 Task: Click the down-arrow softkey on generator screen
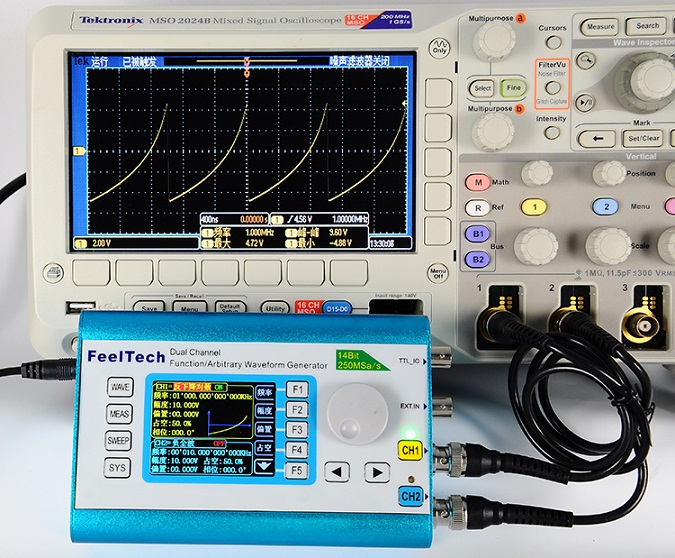[x=264, y=466]
